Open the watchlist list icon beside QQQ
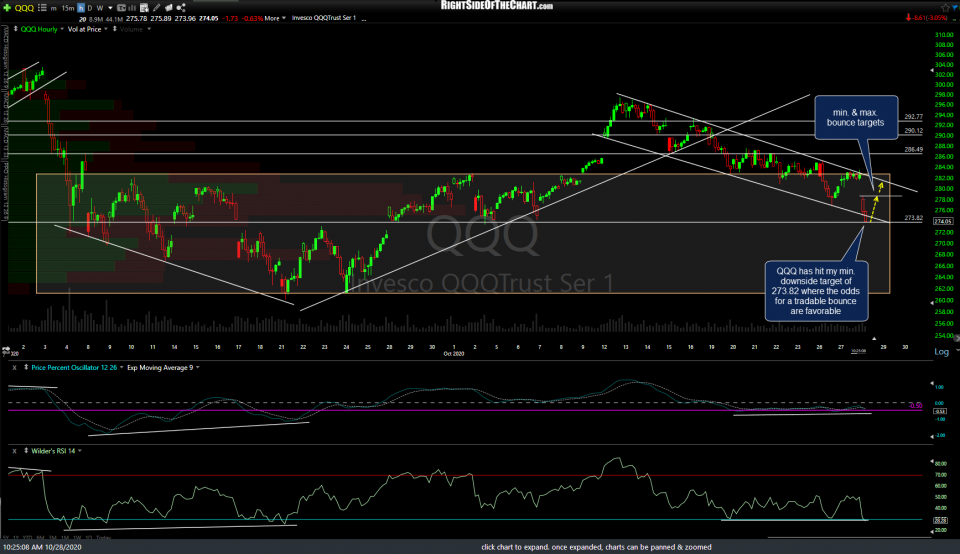960x554 pixels. 42,8
